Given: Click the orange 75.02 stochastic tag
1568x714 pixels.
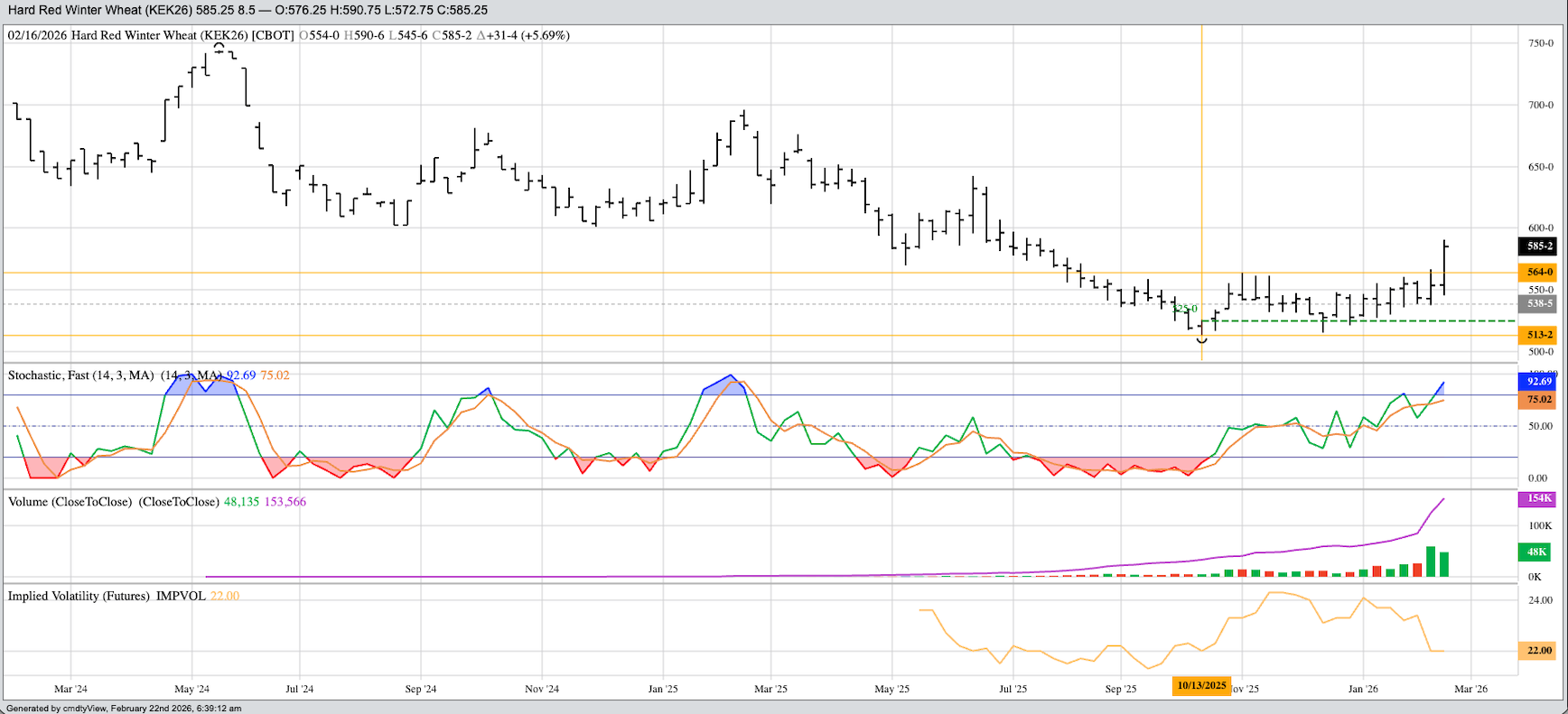Looking at the screenshot, I should pos(1539,399).
